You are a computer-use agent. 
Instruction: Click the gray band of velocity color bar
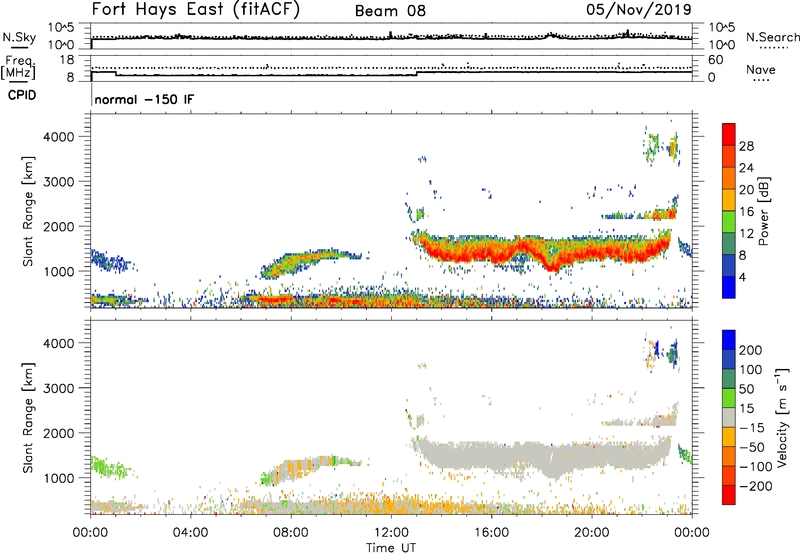729,418
